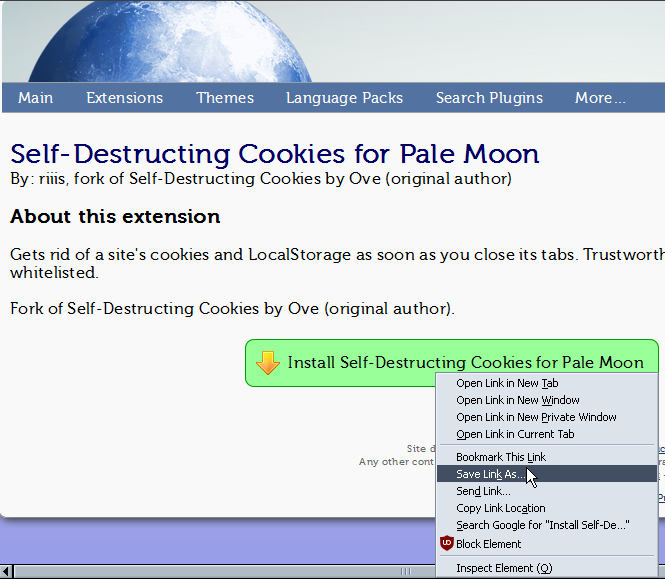Image resolution: width=665 pixels, height=579 pixels.
Task: Select Inspect Element (Q)
Action: 547,568
